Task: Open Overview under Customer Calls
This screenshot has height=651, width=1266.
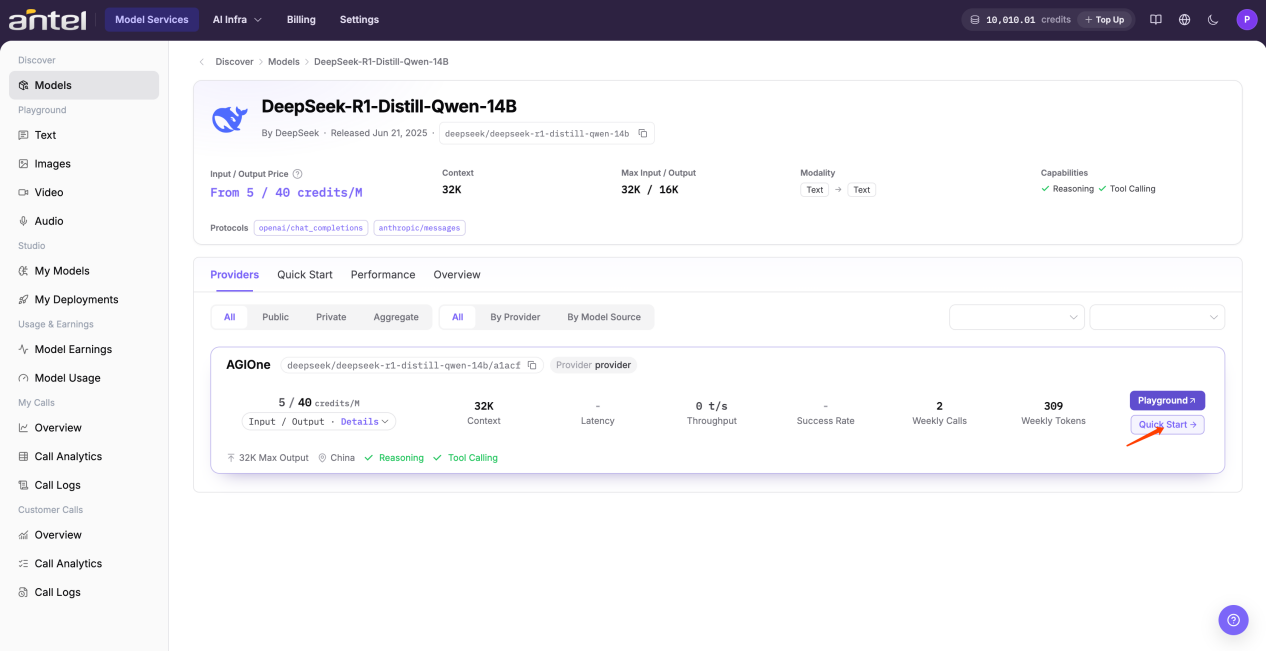Action: pos(84,535)
